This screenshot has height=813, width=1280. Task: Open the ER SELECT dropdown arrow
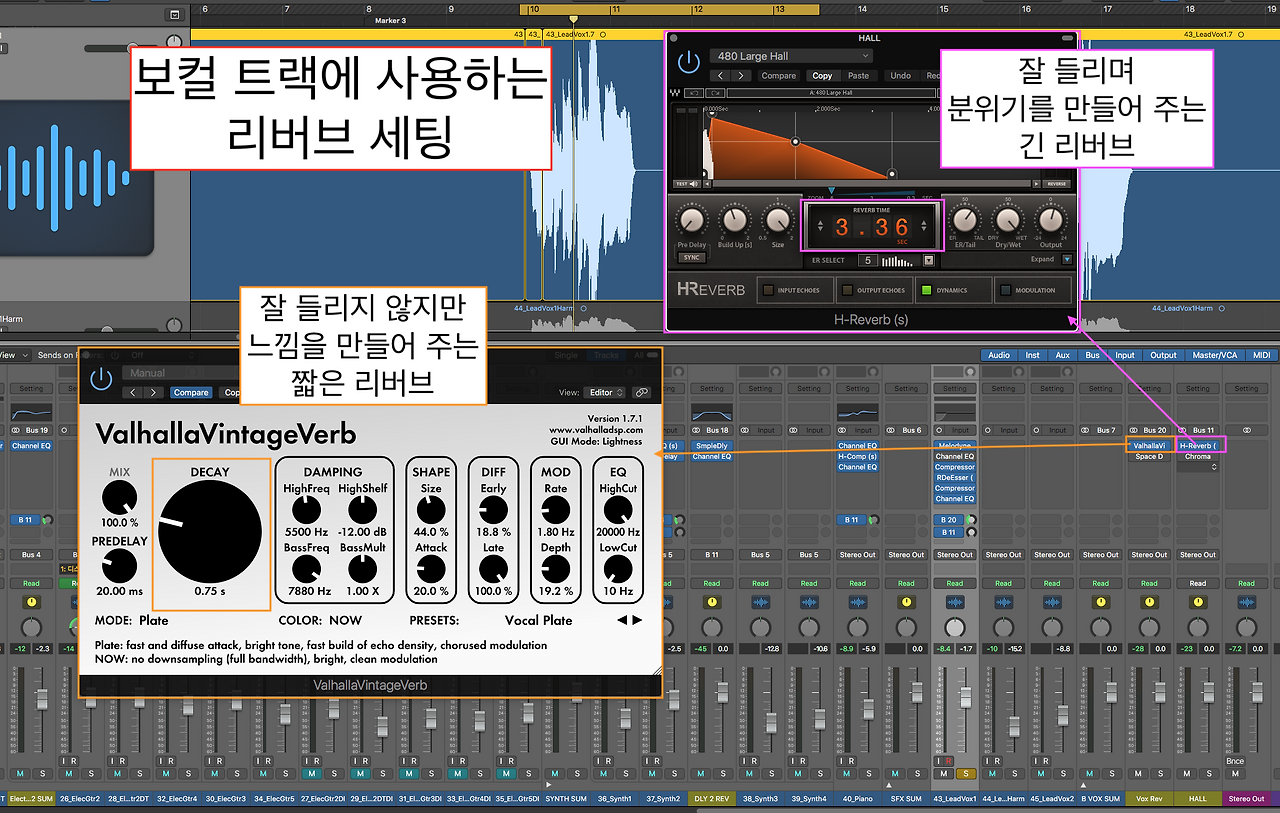pyautogui.click(x=929, y=260)
